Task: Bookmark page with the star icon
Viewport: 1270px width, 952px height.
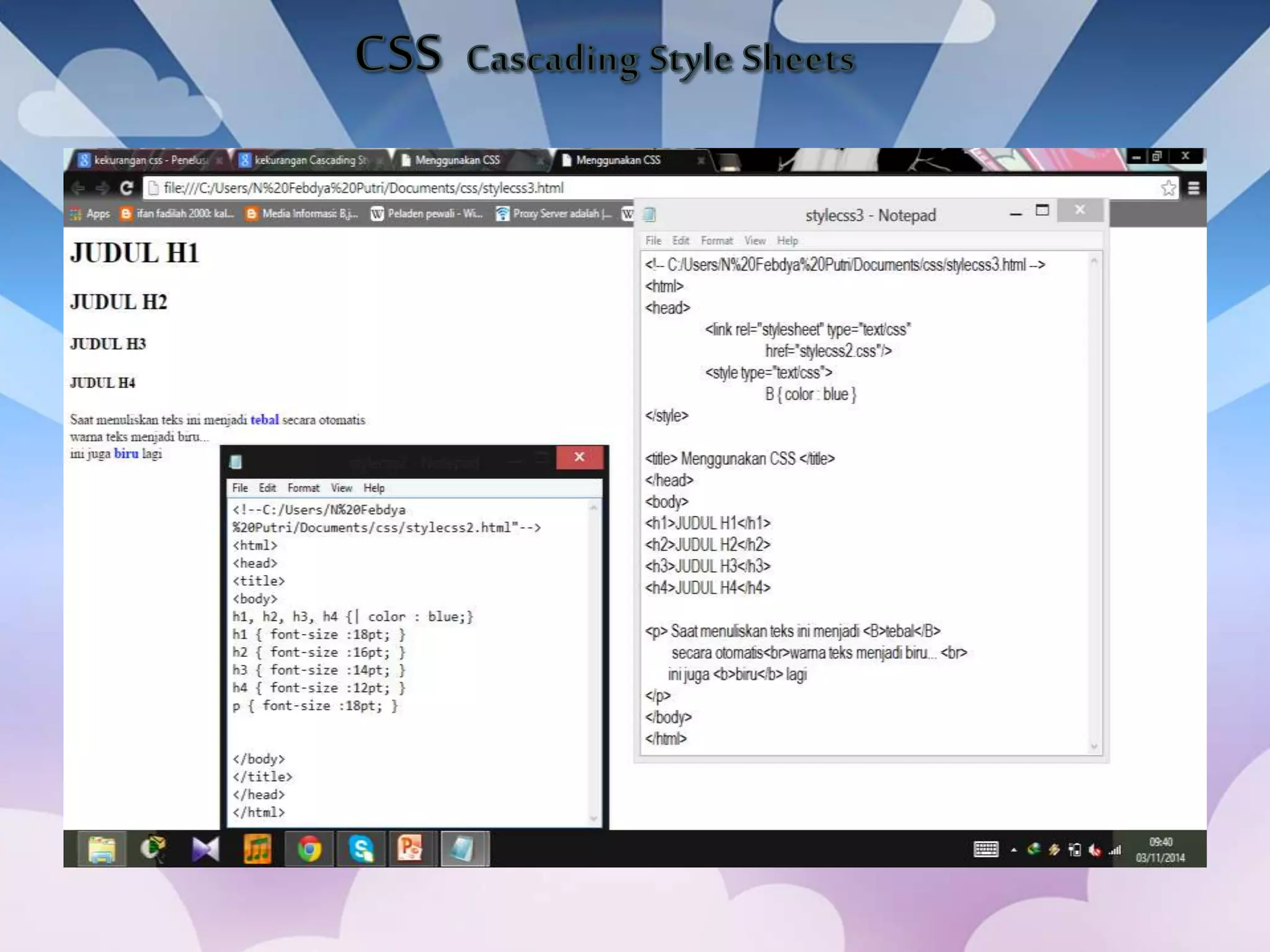Action: [1168, 188]
